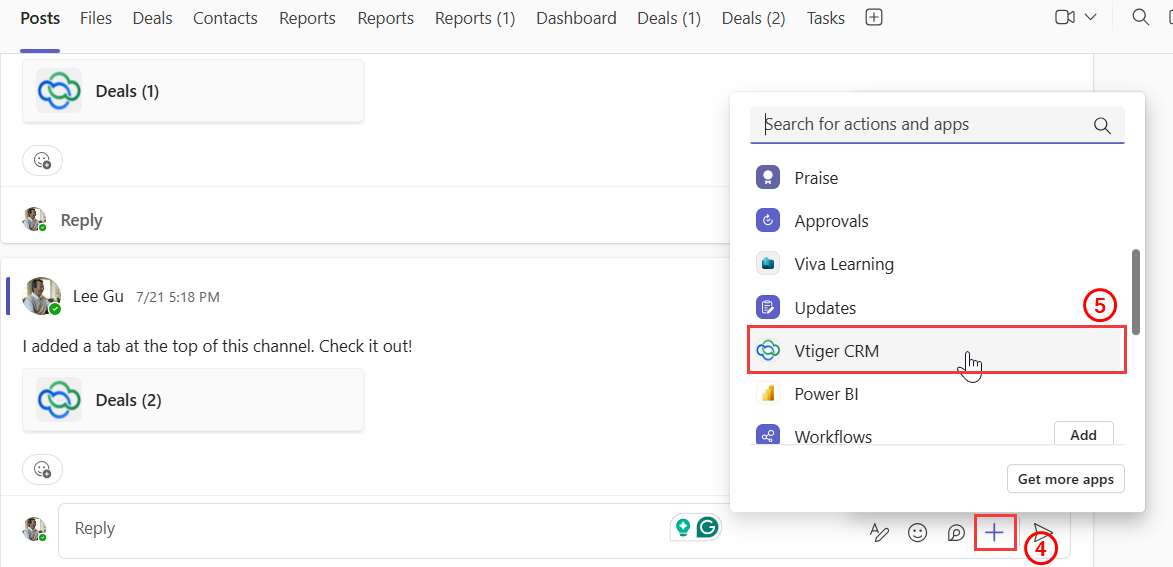Select the Deals (2) tab
1173x567 pixels.
(x=753, y=19)
